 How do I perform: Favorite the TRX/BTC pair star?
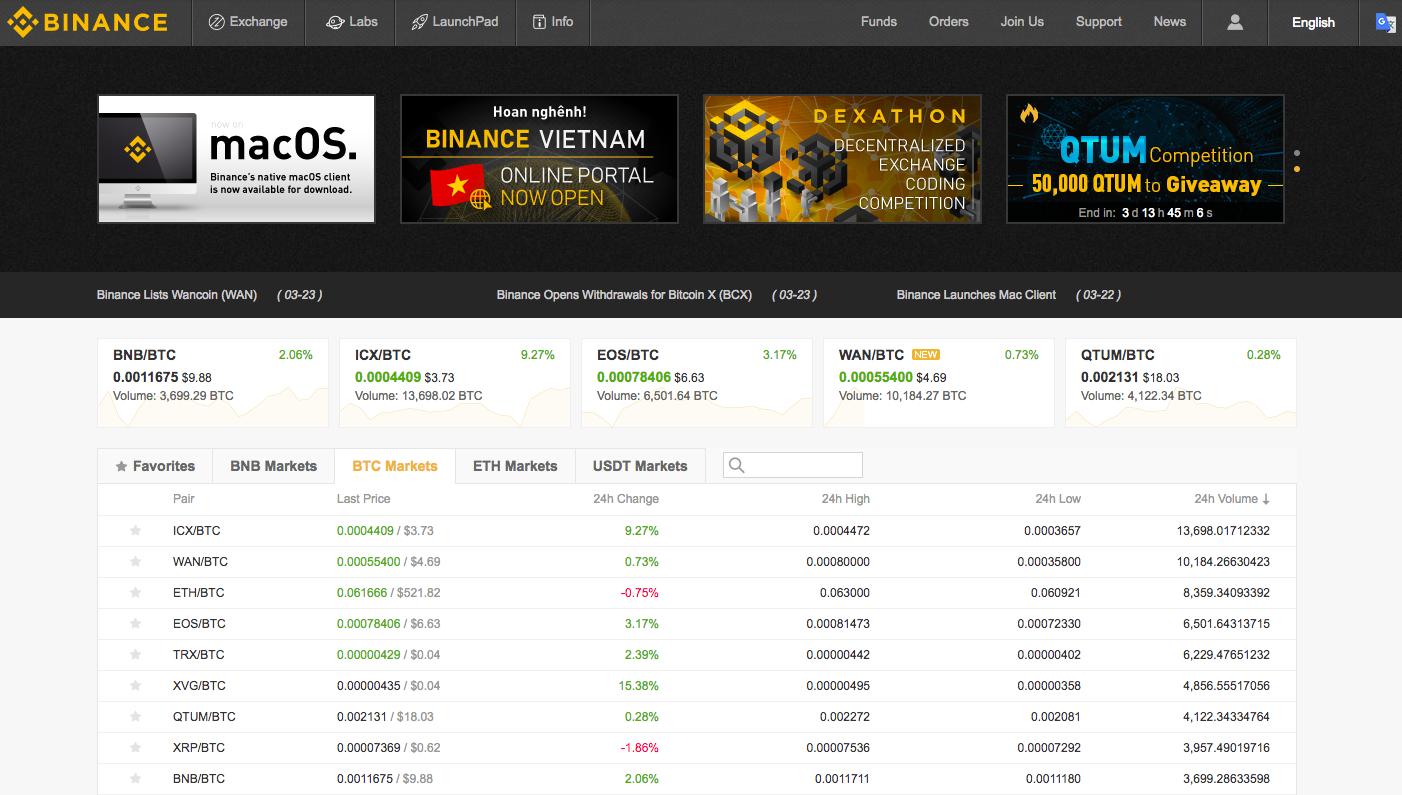click(135, 655)
